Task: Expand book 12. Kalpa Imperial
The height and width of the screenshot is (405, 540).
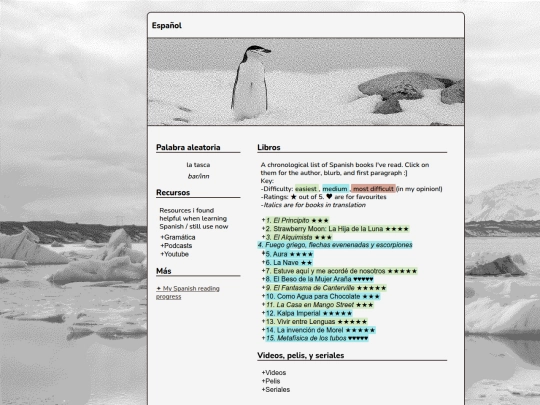Action: tap(307, 313)
